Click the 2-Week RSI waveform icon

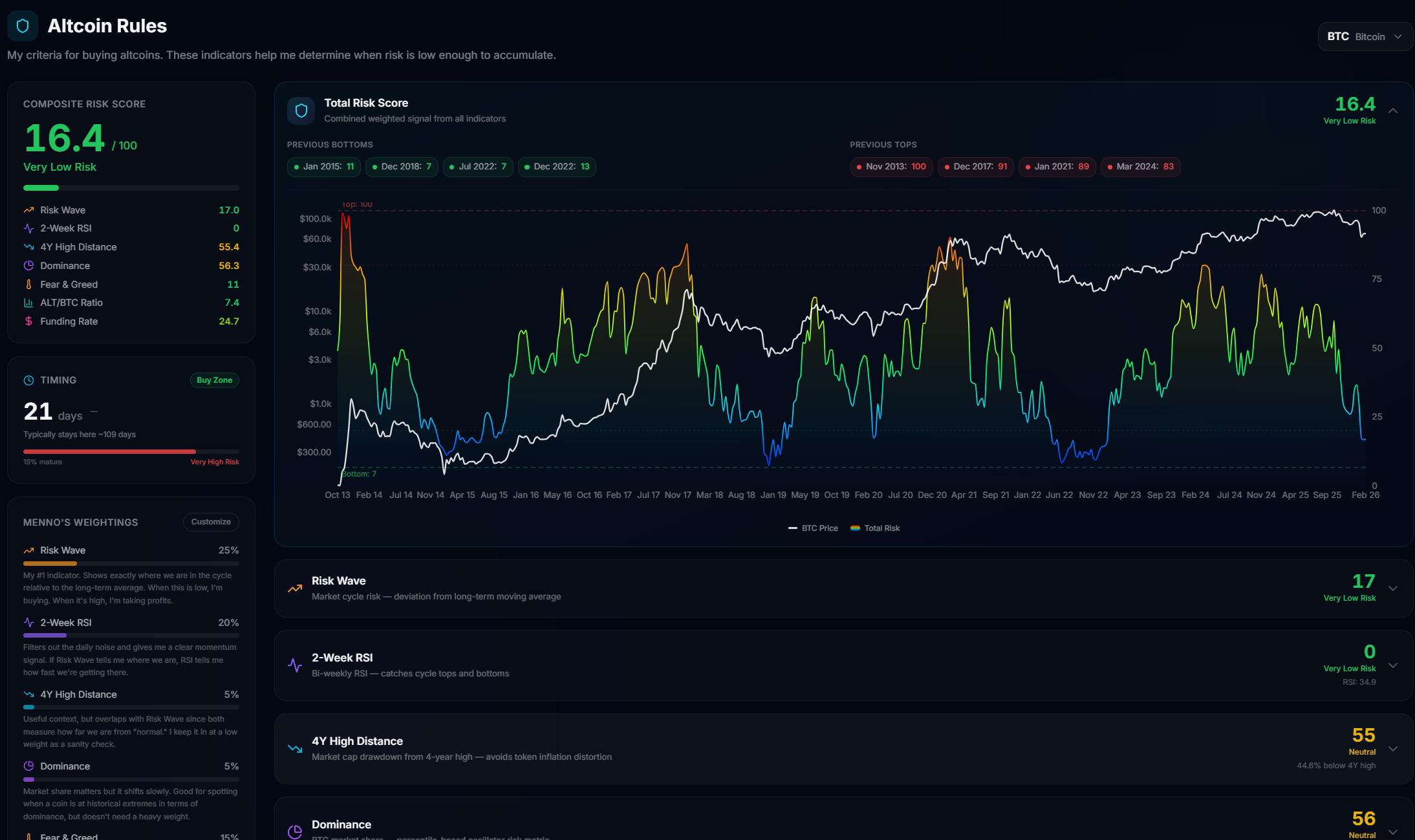click(x=28, y=228)
